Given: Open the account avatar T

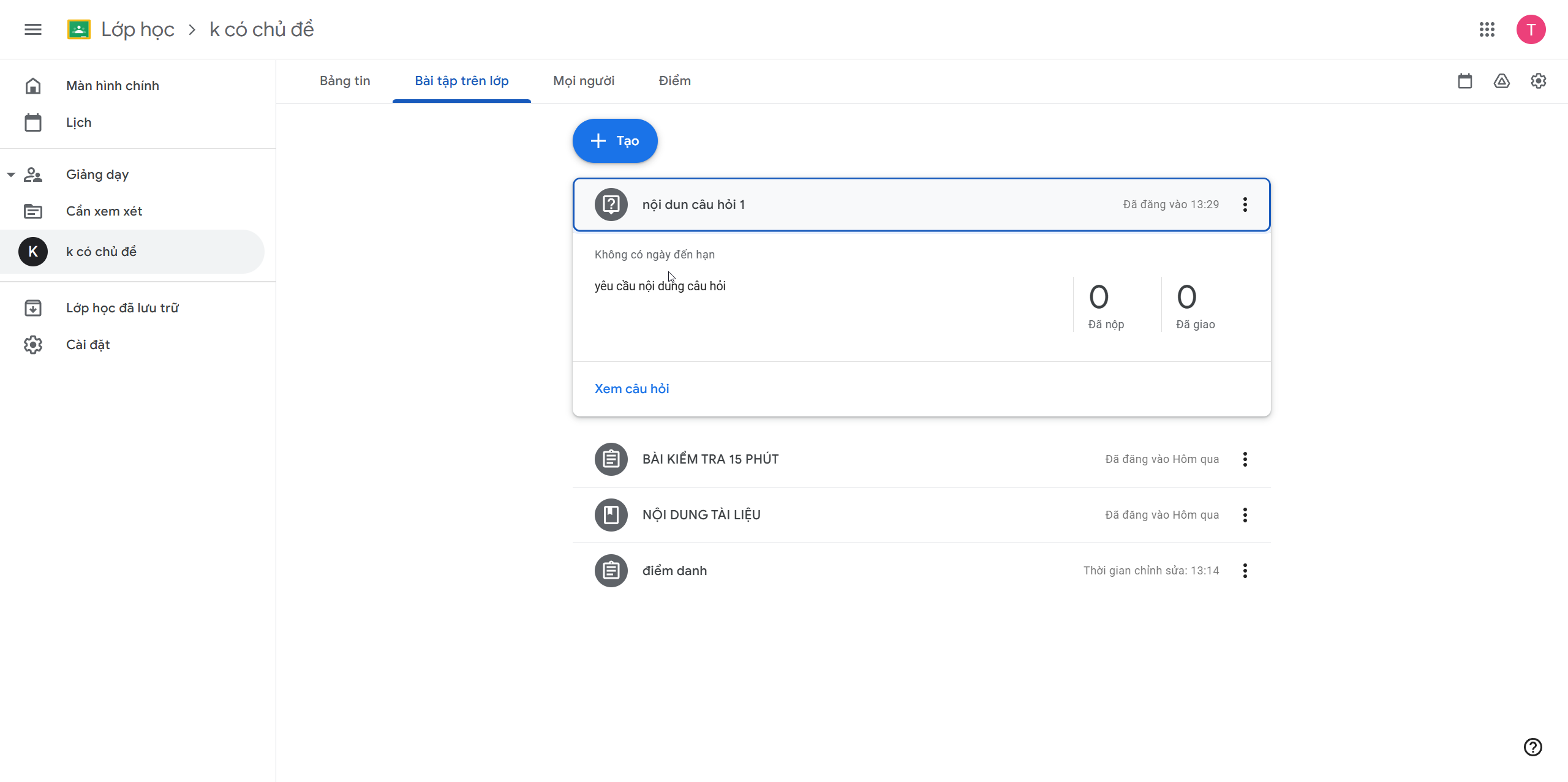Looking at the screenshot, I should [x=1531, y=29].
